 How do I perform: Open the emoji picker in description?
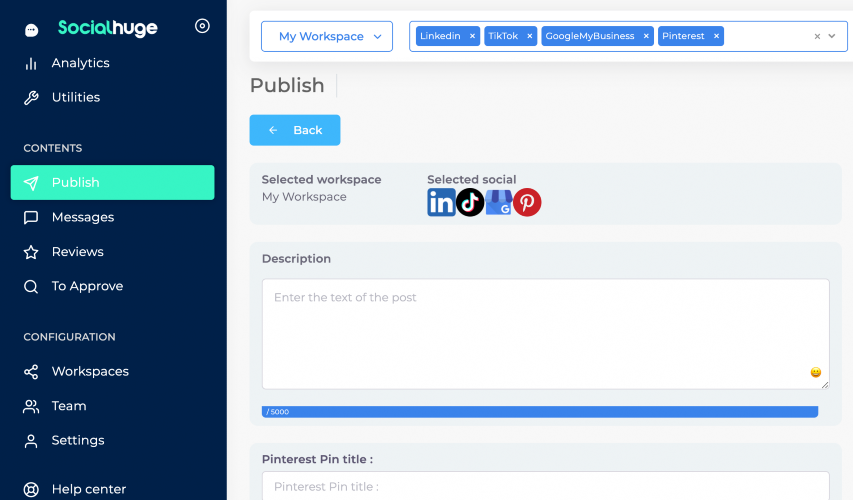coord(815,372)
